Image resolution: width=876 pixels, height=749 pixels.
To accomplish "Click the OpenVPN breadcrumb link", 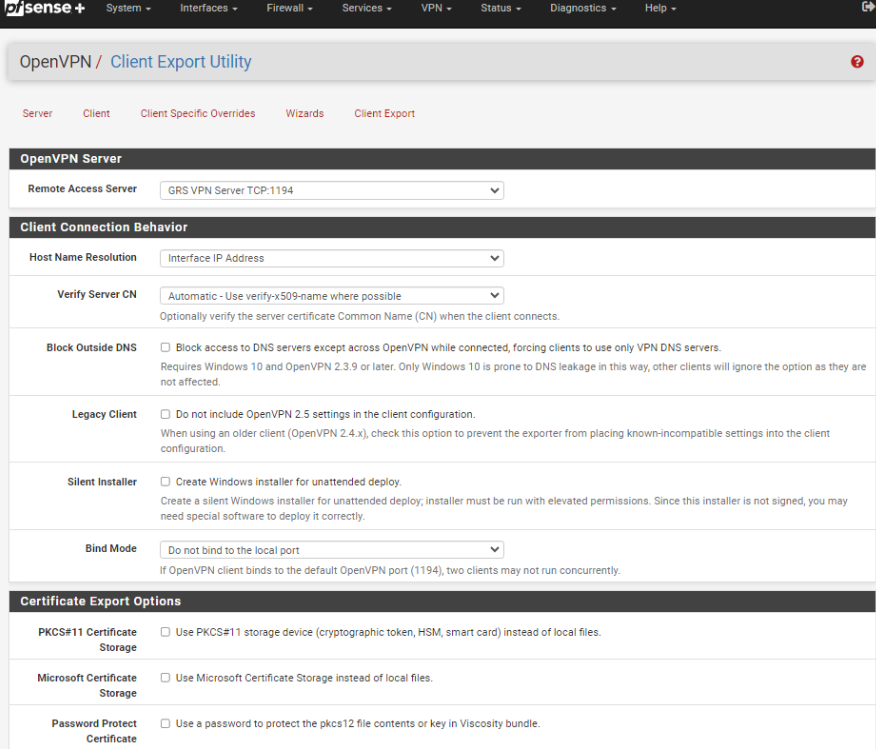I will 55,61.
